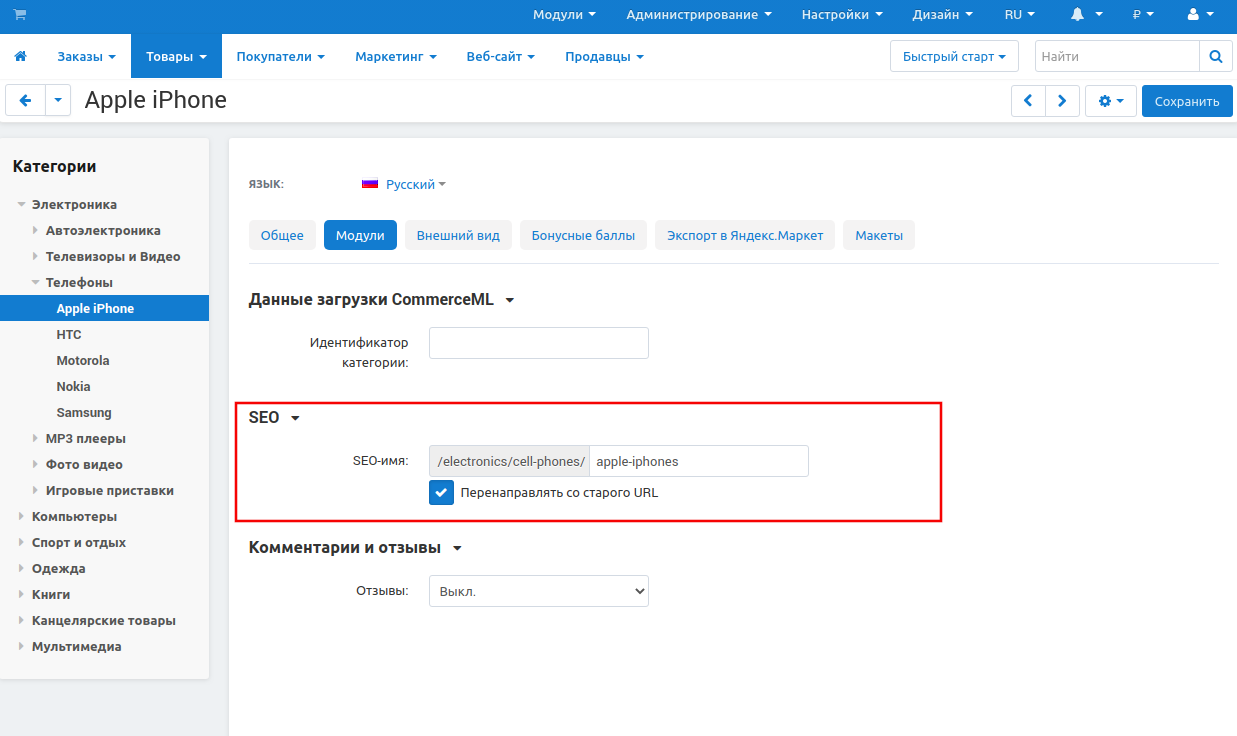Click the home icon

coord(20,57)
